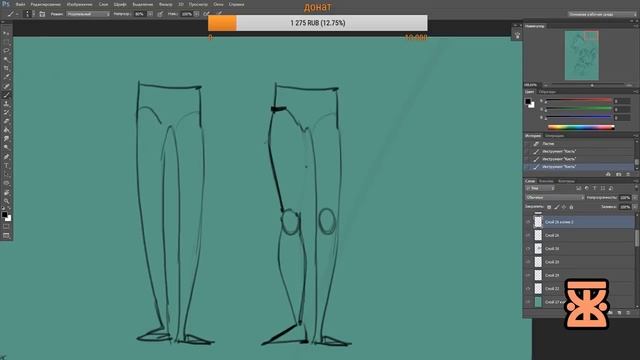Select the Hand tool

coord(6,193)
